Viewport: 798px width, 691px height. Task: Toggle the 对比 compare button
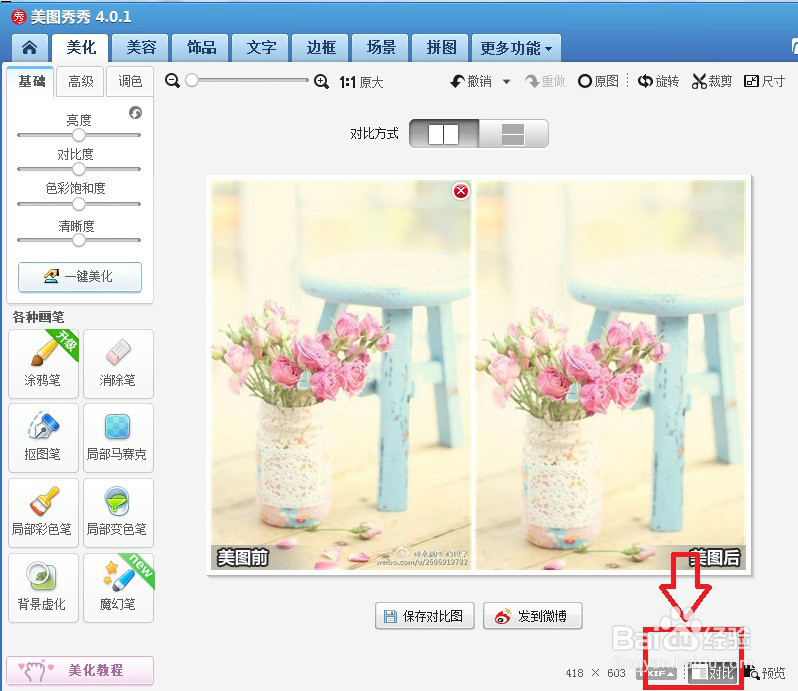(x=712, y=673)
